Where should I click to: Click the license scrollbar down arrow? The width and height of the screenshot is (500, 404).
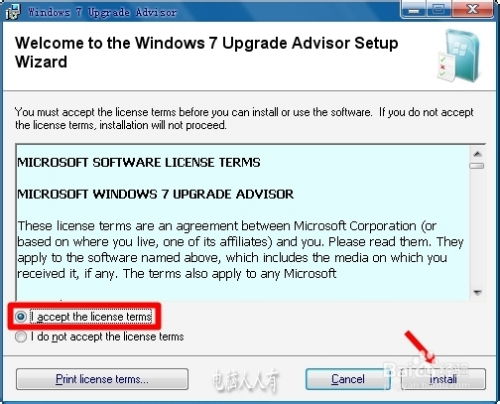tap(477, 293)
